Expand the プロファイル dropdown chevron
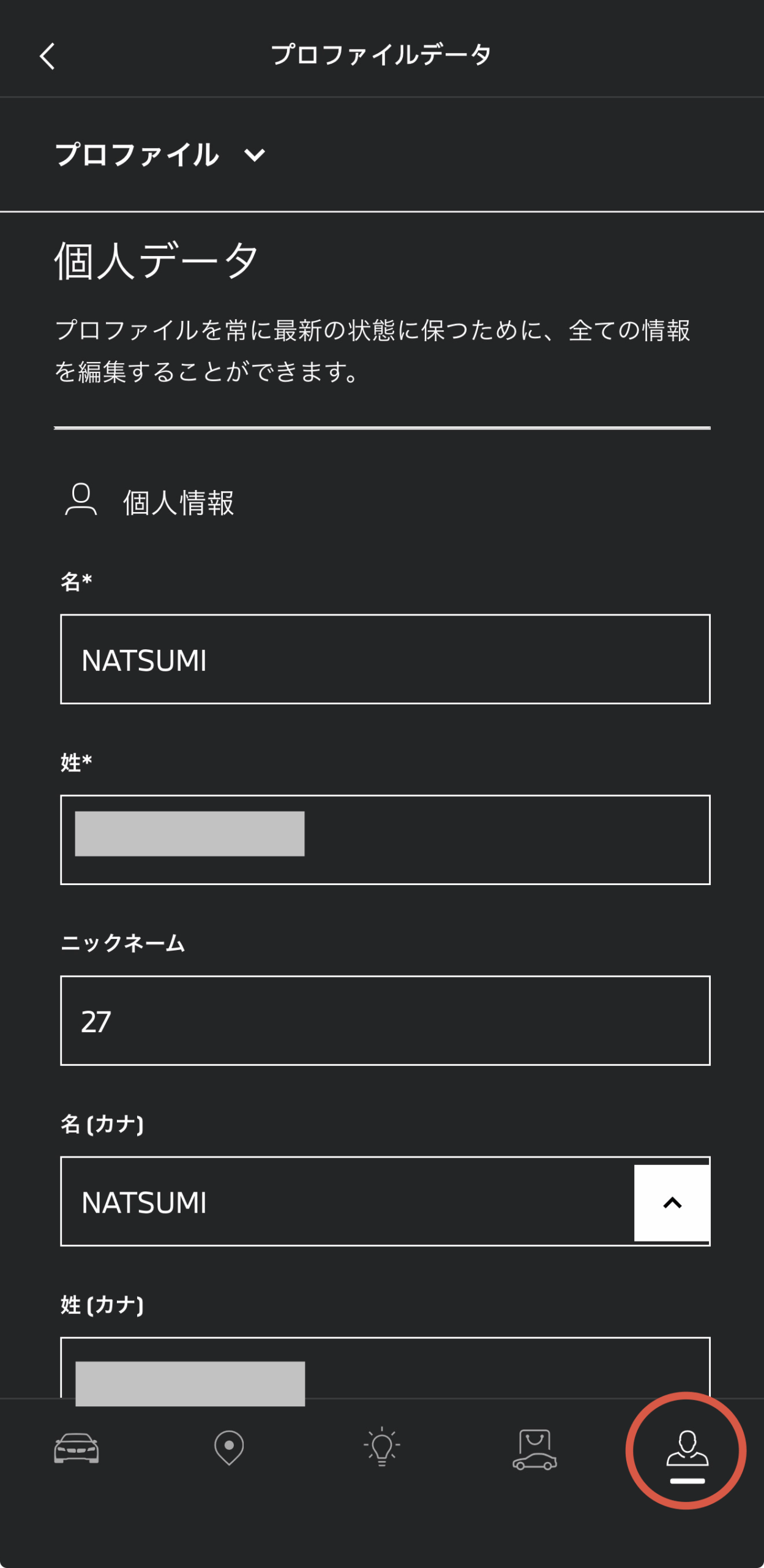Viewport: 764px width, 1568px height. point(255,155)
